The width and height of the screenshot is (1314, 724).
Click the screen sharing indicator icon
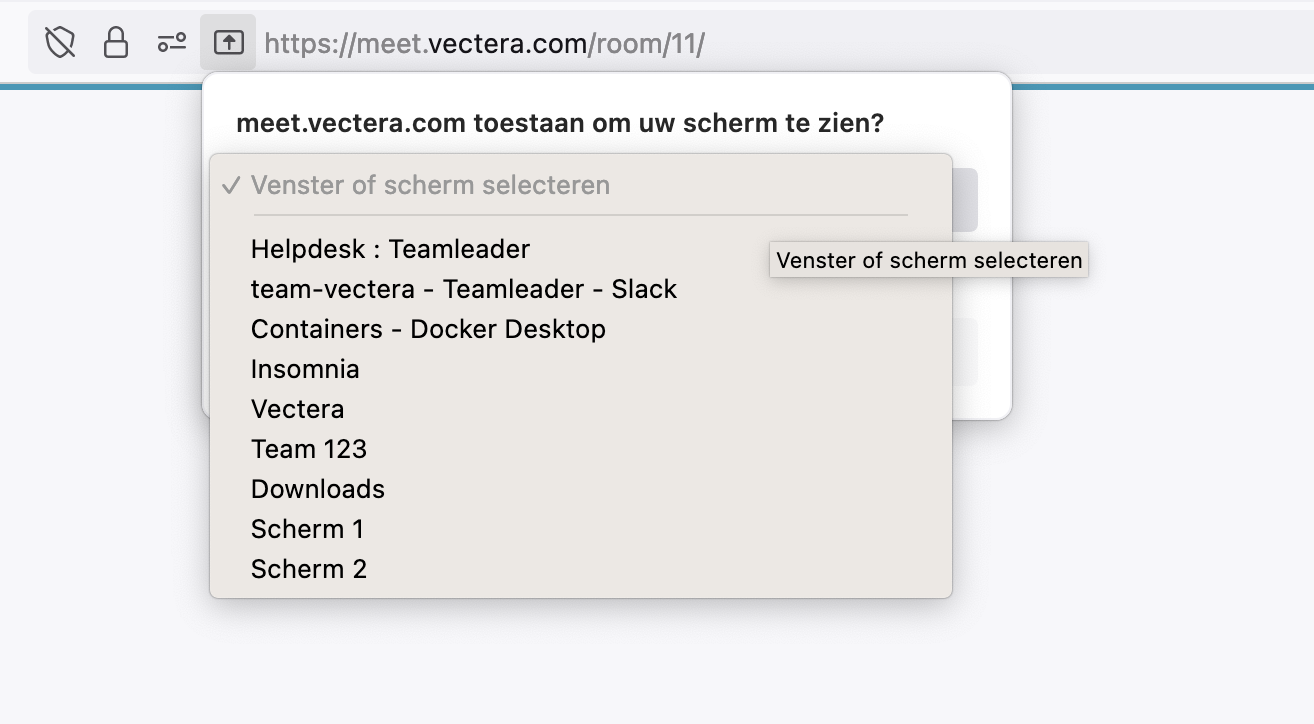(x=229, y=43)
